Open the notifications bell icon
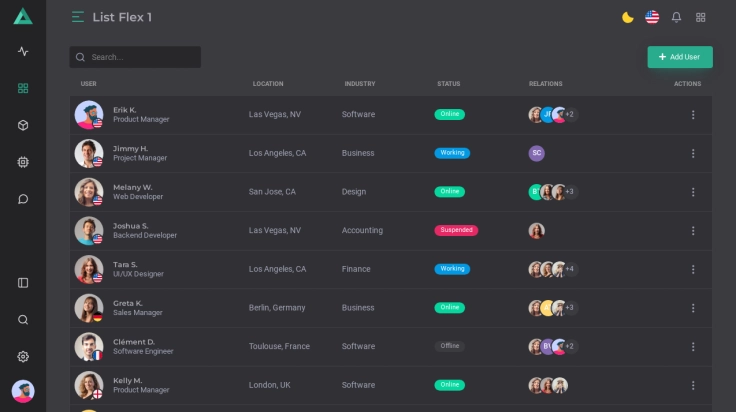The width and height of the screenshot is (736, 412). pyautogui.click(x=676, y=17)
